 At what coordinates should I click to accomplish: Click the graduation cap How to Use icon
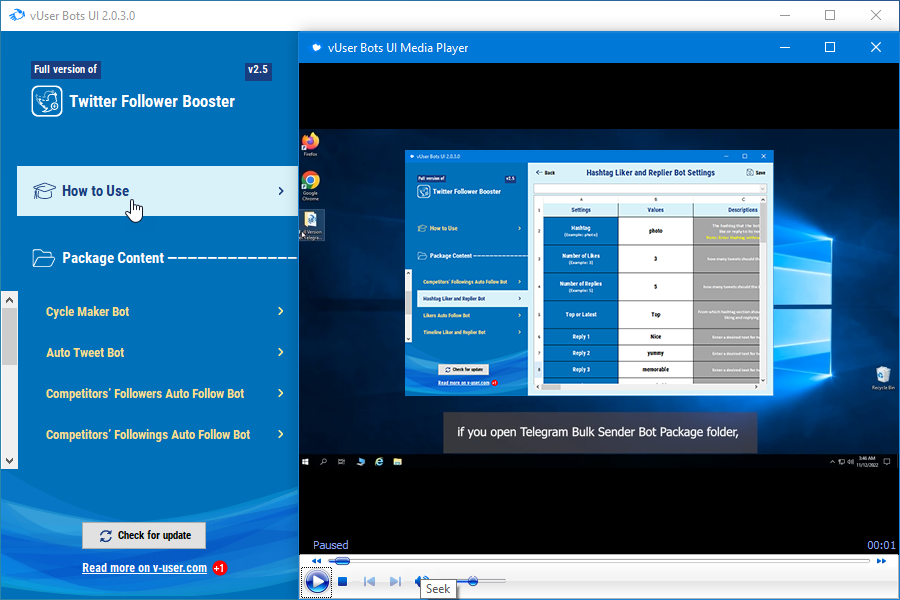[x=44, y=191]
